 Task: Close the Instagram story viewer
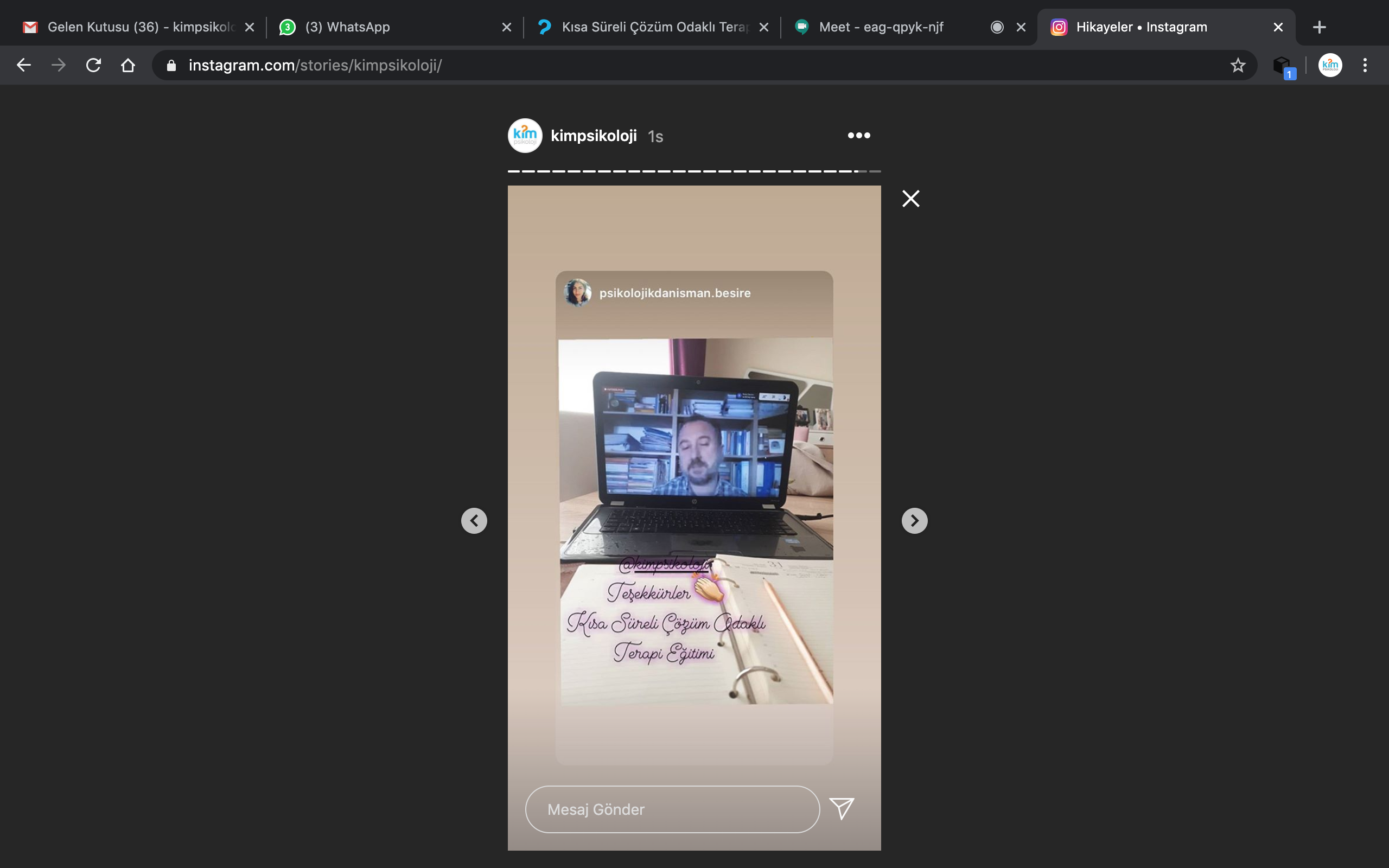pos(910,199)
